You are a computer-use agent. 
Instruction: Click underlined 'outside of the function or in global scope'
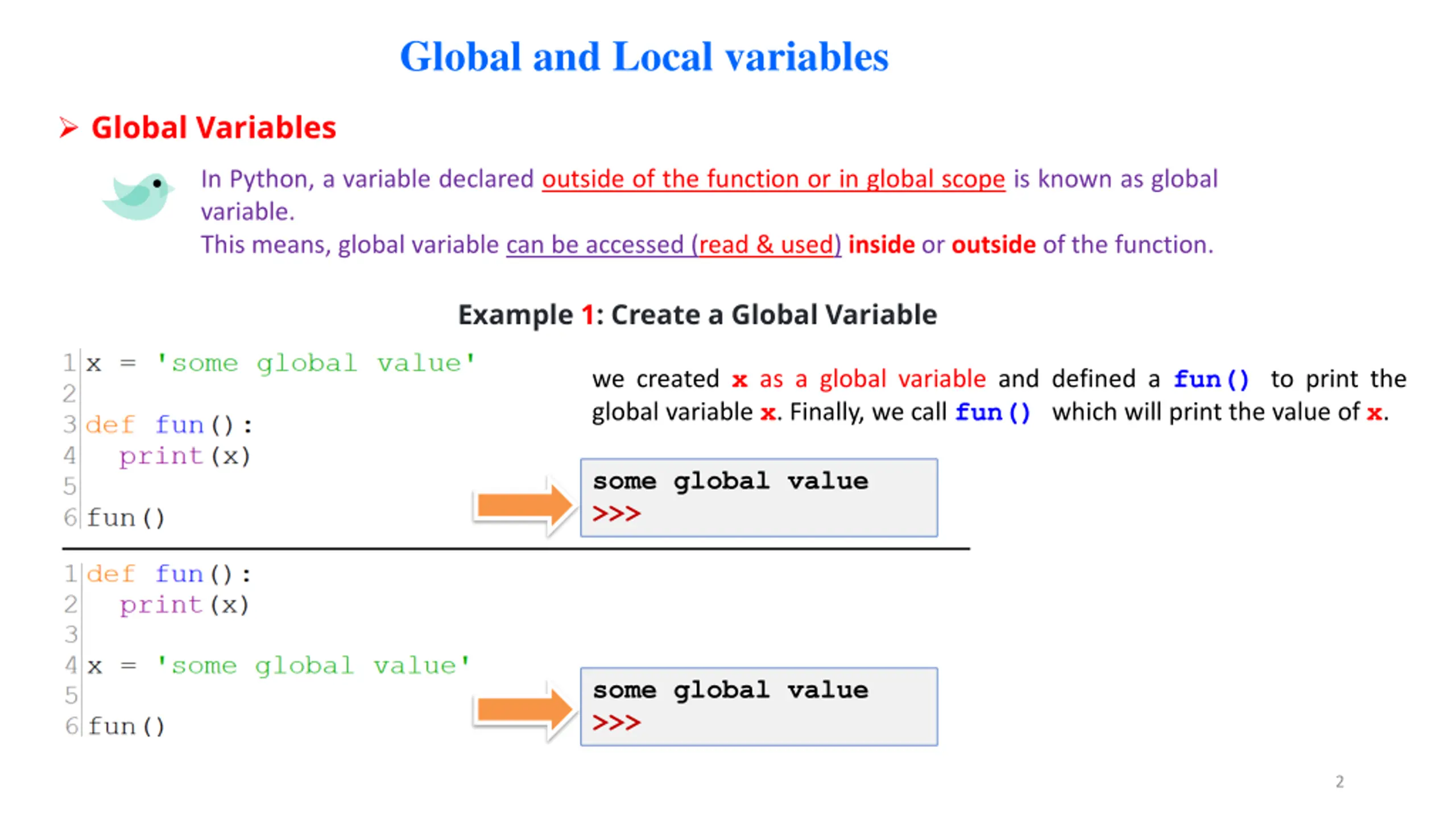(x=773, y=180)
